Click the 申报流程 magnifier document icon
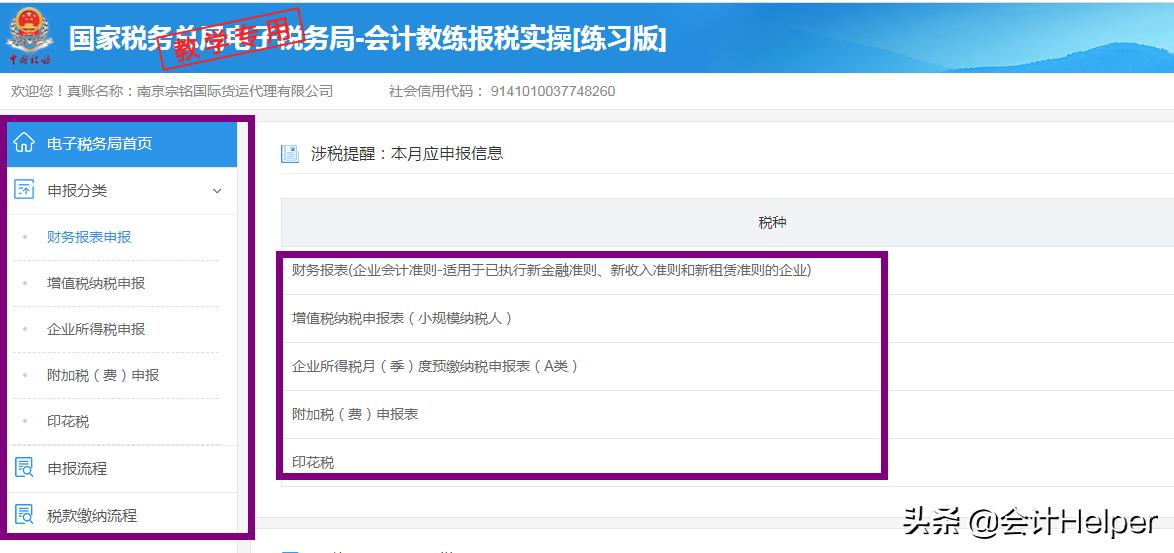The width and height of the screenshot is (1174, 553). 24,468
